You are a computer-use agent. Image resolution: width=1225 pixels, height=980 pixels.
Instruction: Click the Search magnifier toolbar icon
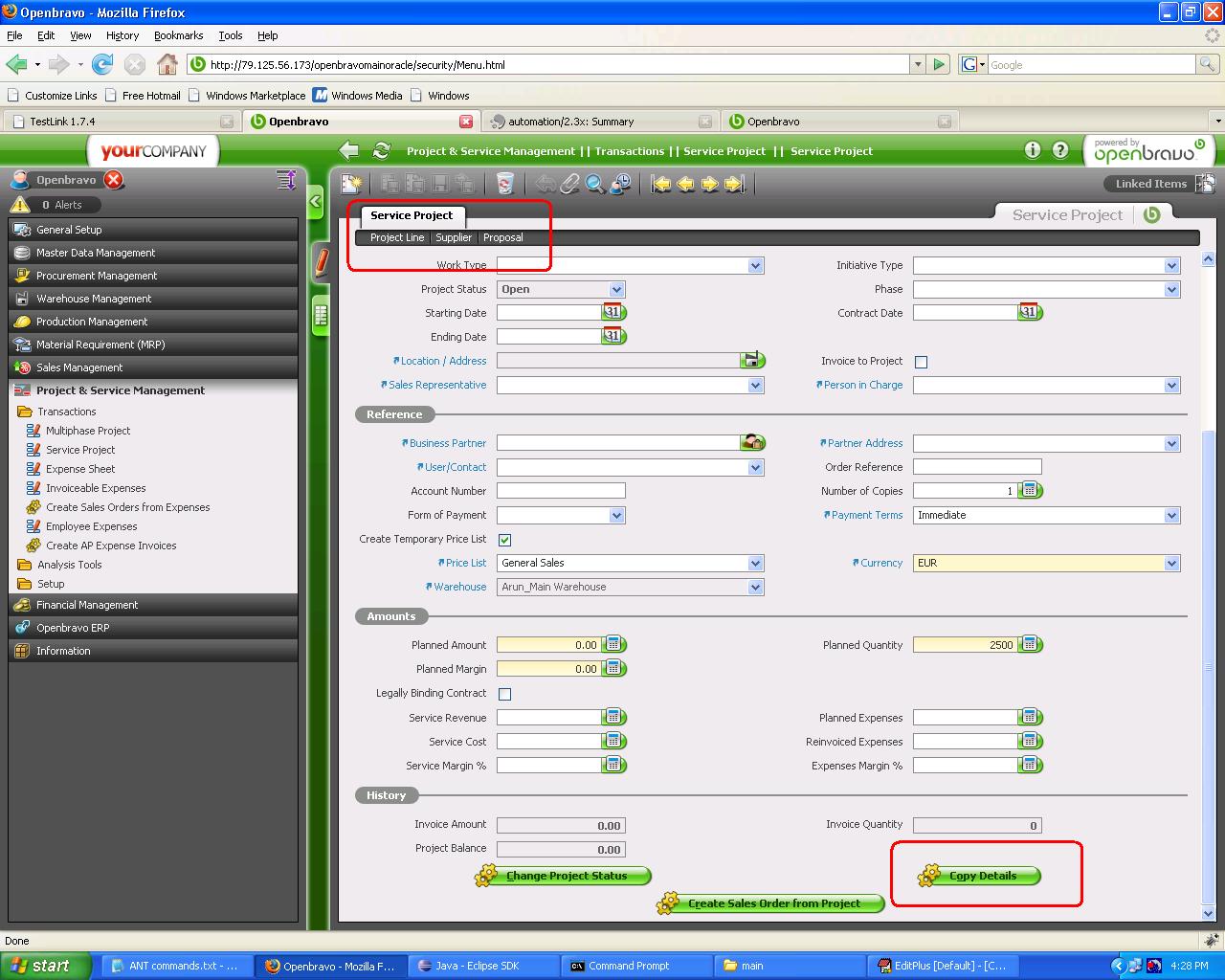(x=594, y=184)
